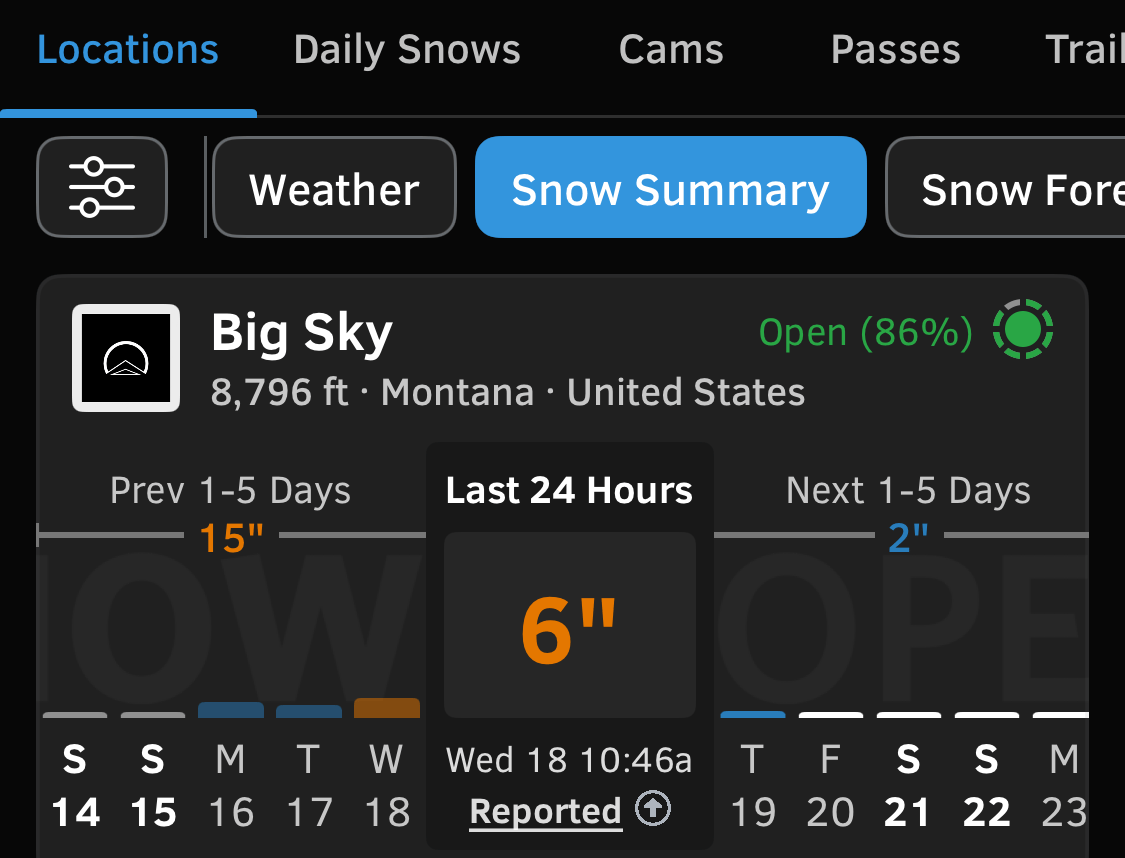Open the Reported snow link
1125x858 pixels.
[x=546, y=811]
